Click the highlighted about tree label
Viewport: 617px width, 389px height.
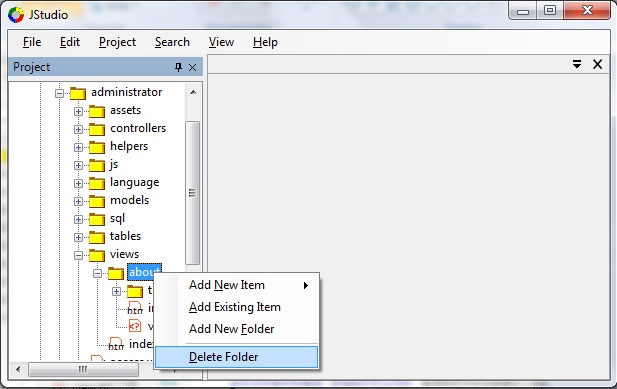[144, 272]
